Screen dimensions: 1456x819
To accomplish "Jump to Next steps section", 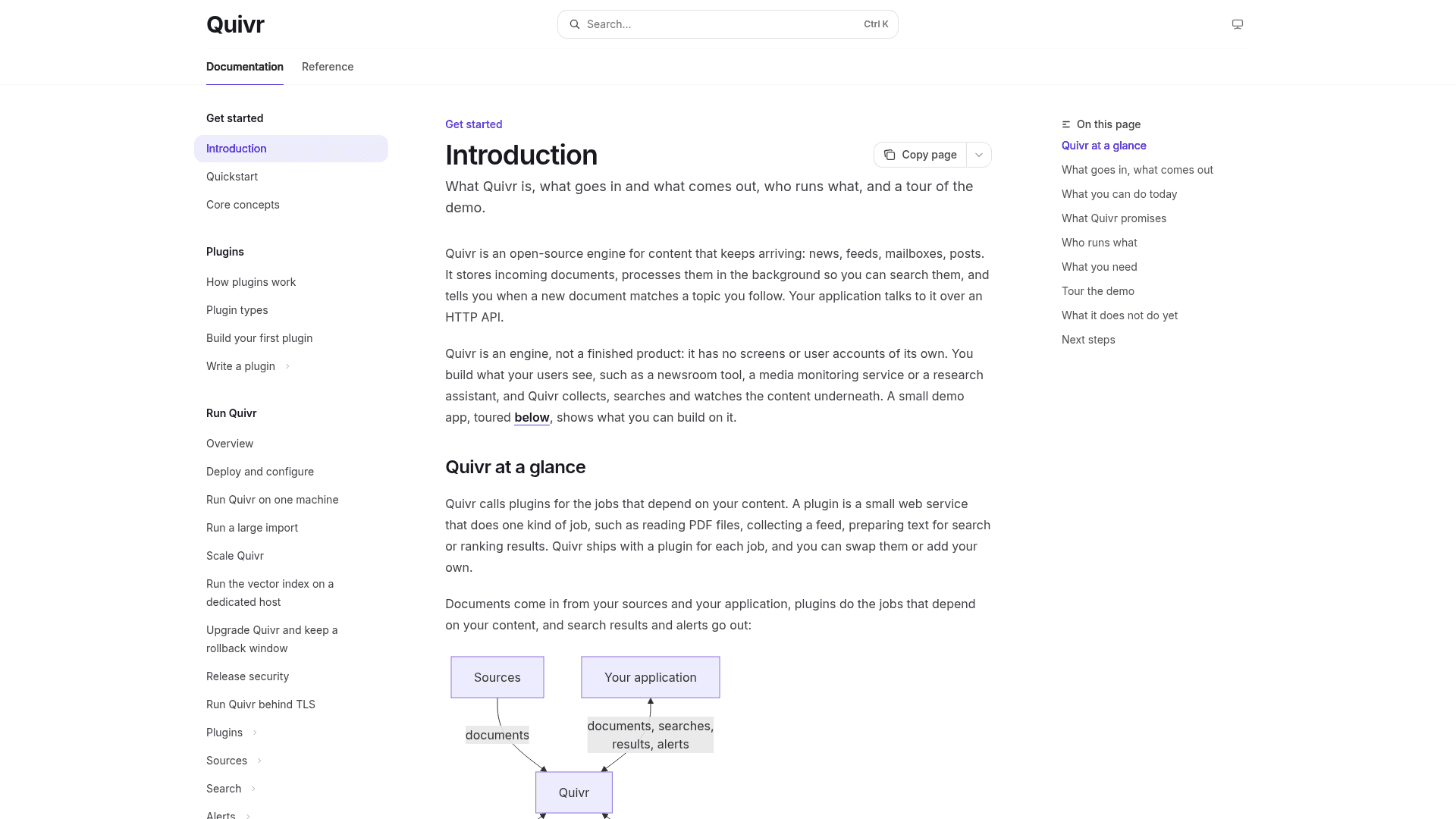I will (1088, 340).
